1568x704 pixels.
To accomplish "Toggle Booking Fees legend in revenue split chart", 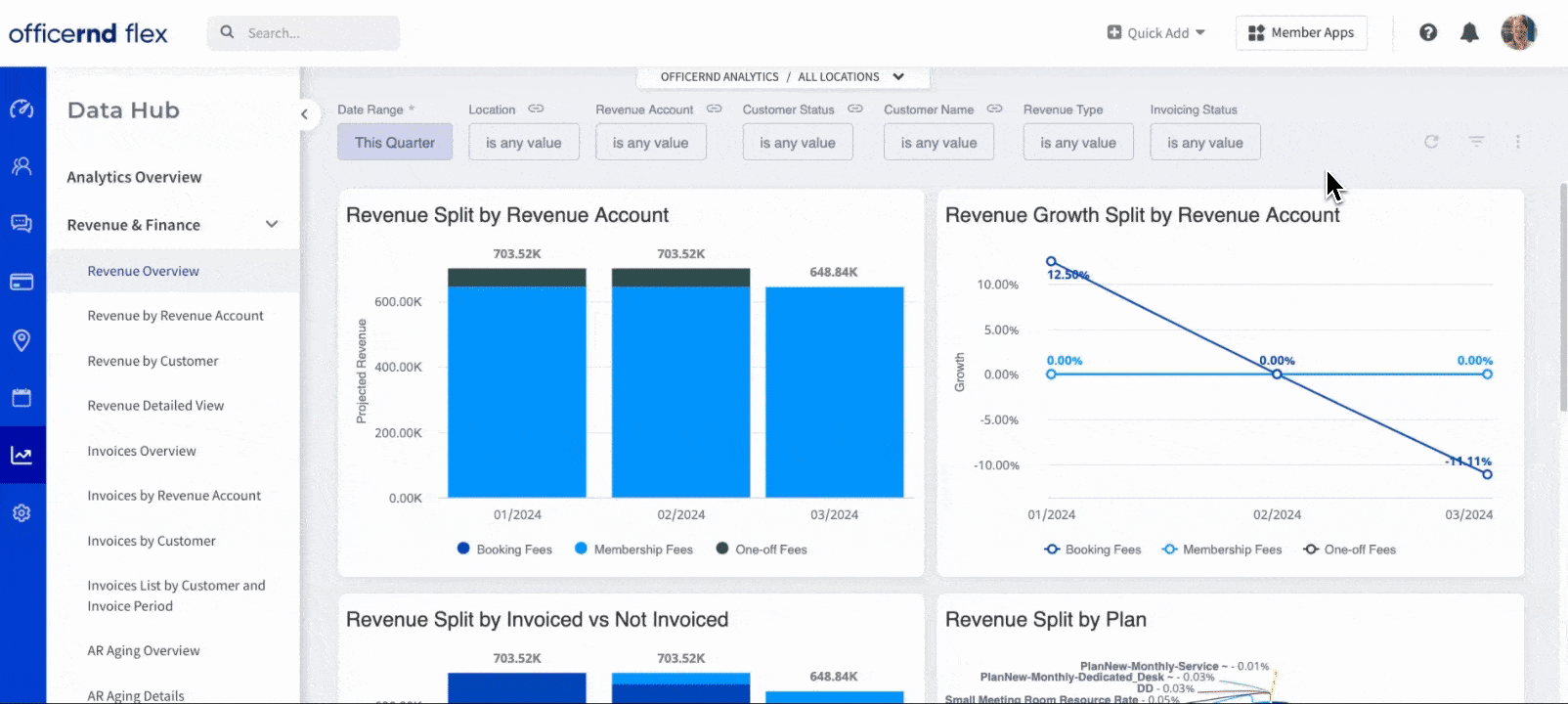I will pyautogui.click(x=504, y=550).
